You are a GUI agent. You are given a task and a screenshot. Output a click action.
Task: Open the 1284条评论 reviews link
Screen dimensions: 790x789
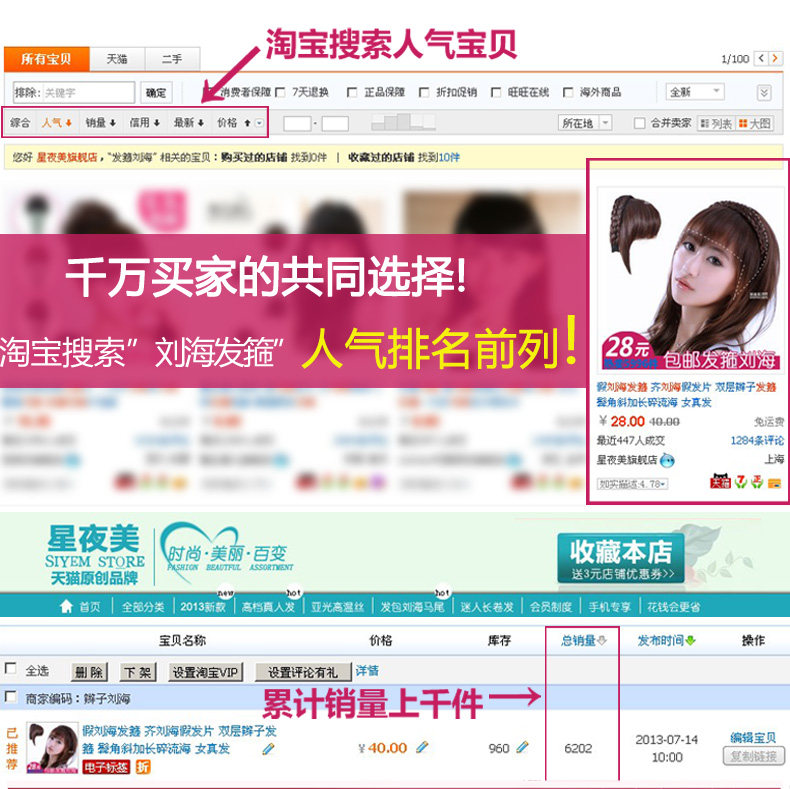[757, 441]
